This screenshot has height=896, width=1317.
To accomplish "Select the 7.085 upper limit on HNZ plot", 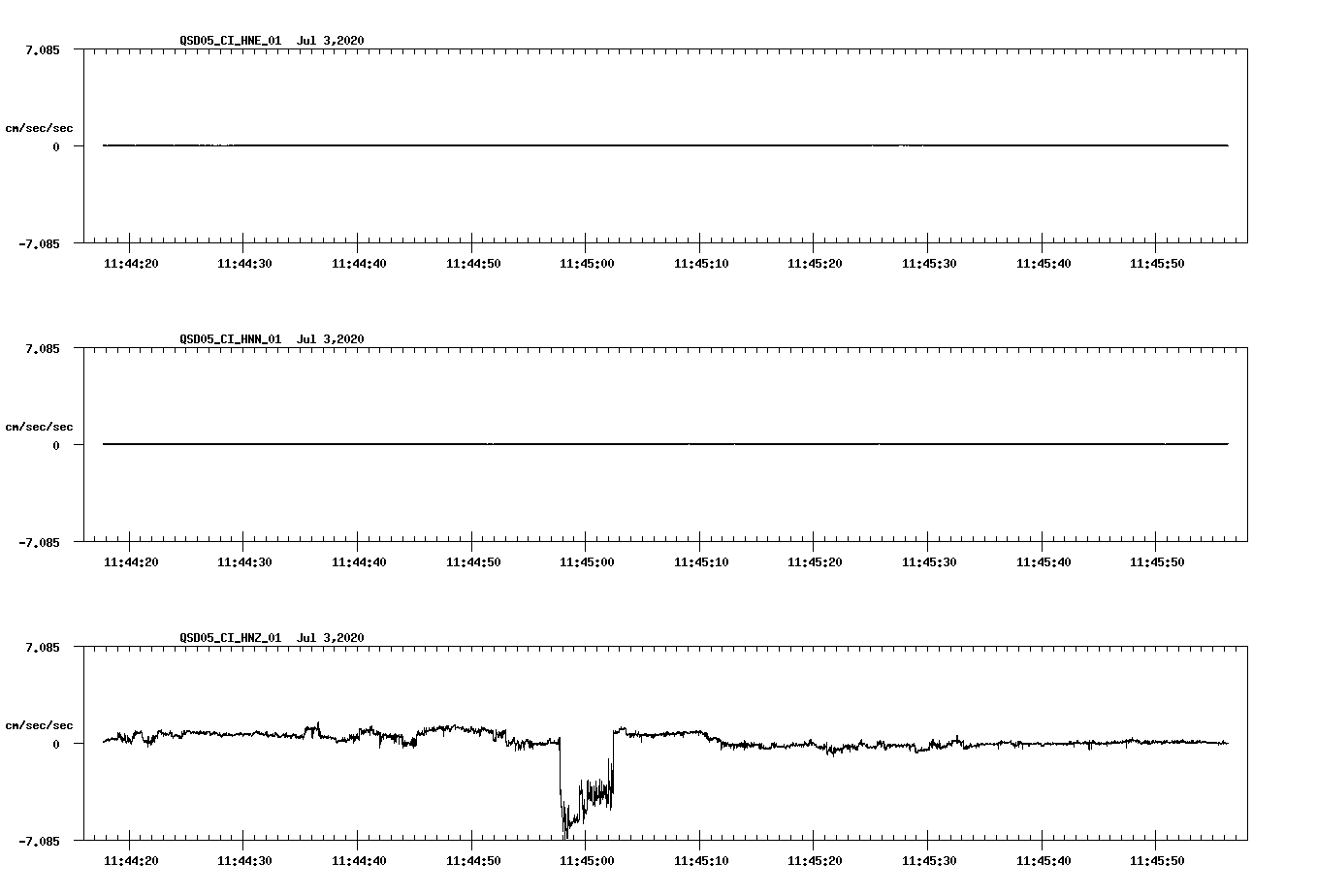I will (43, 648).
